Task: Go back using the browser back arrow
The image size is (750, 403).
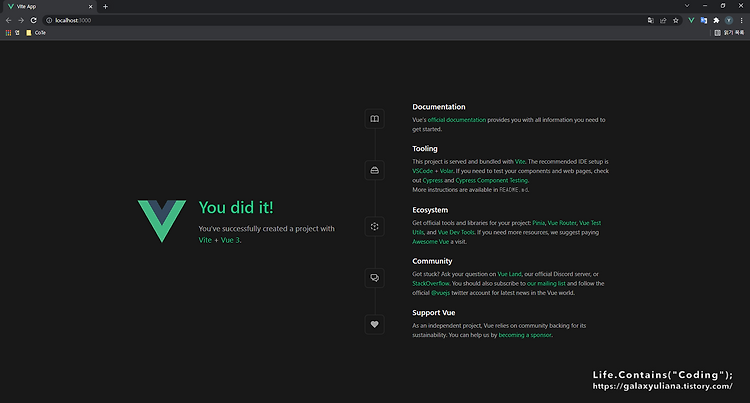Action: 9,20
